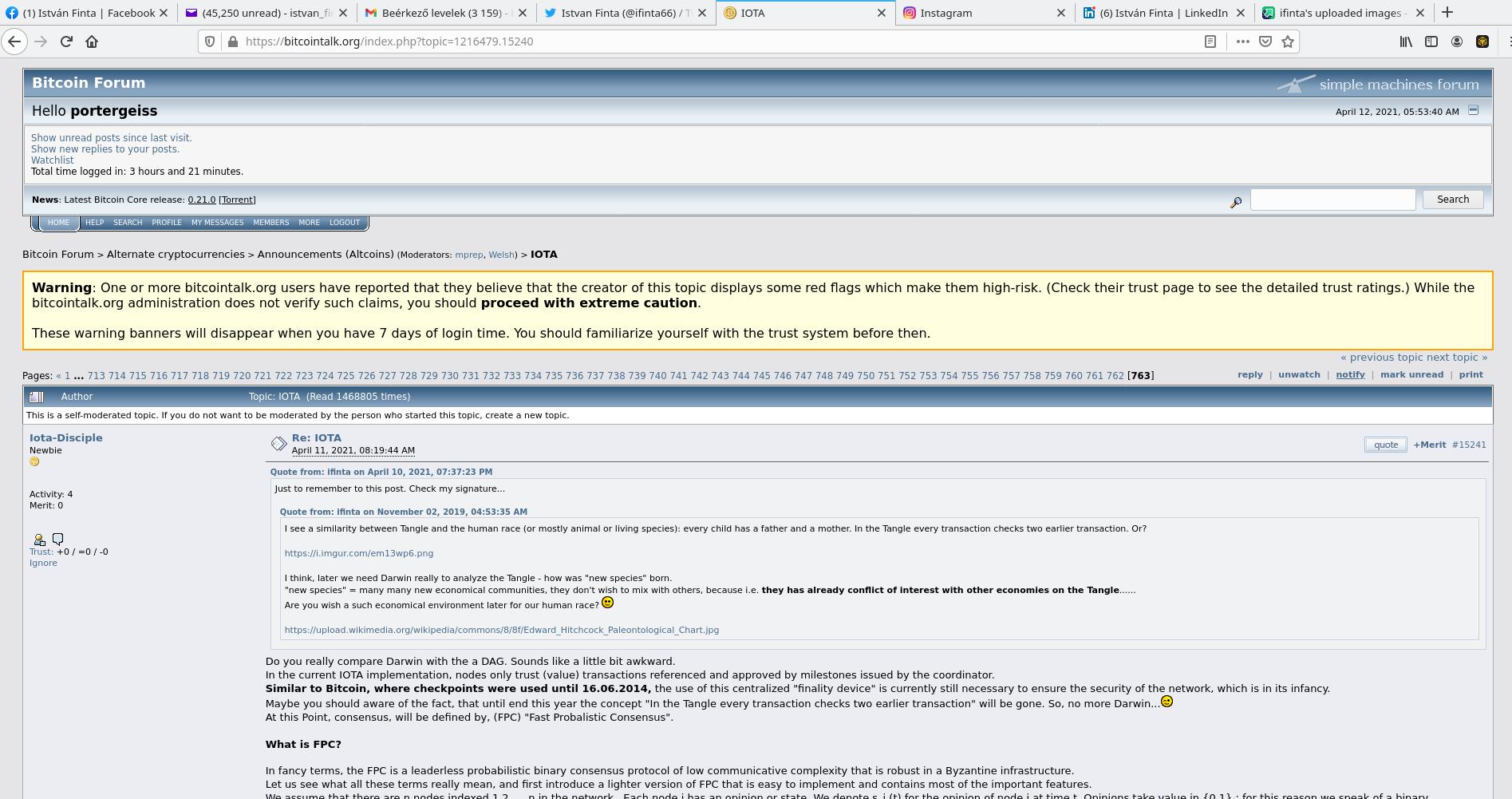Save page to Pocket
1512x799 pixels.
1265,42
